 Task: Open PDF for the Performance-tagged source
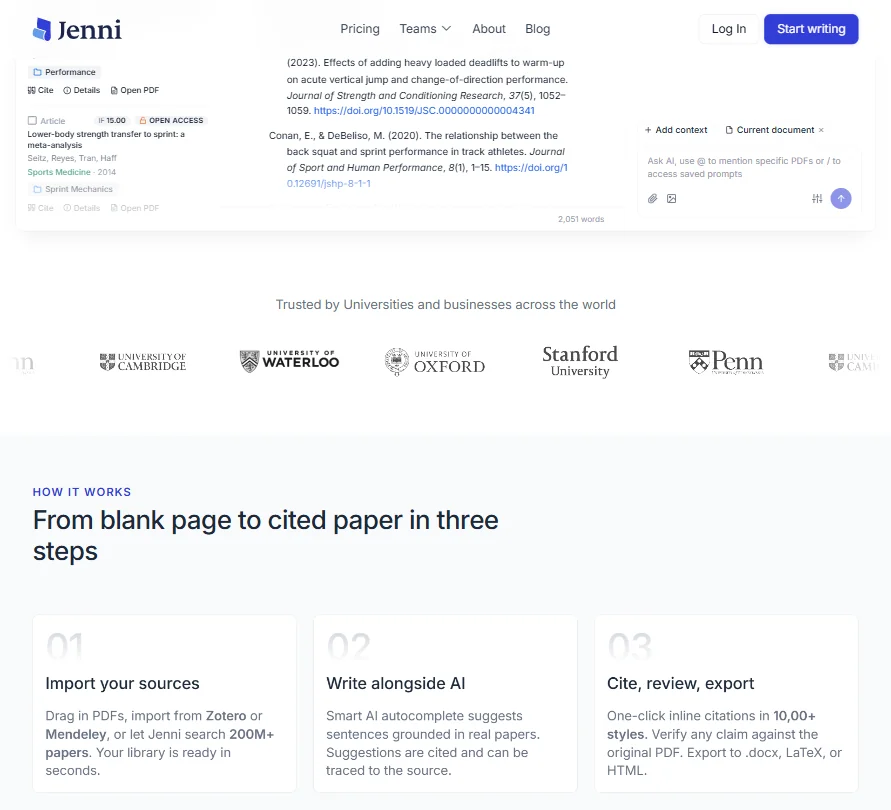(x=135, y=90)
